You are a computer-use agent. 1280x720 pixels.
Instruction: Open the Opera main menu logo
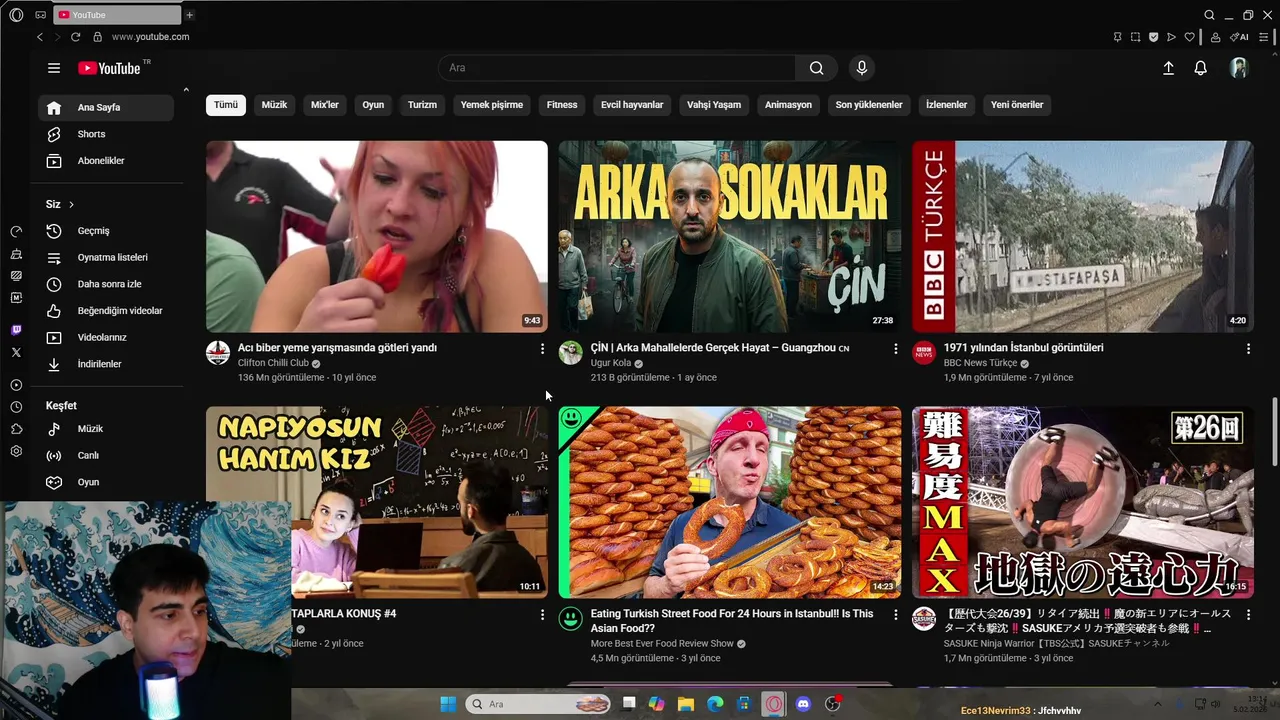(x=16, y=15)
